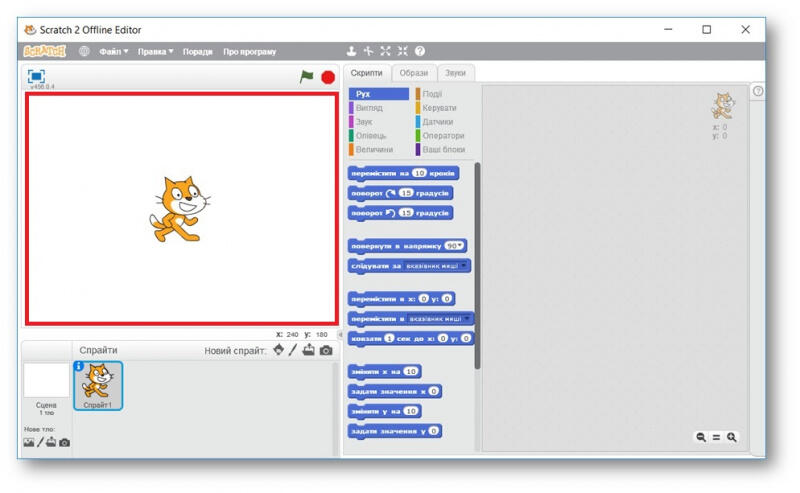Select the Рух block category
The image size is (800, 493).
pos(379,94)
